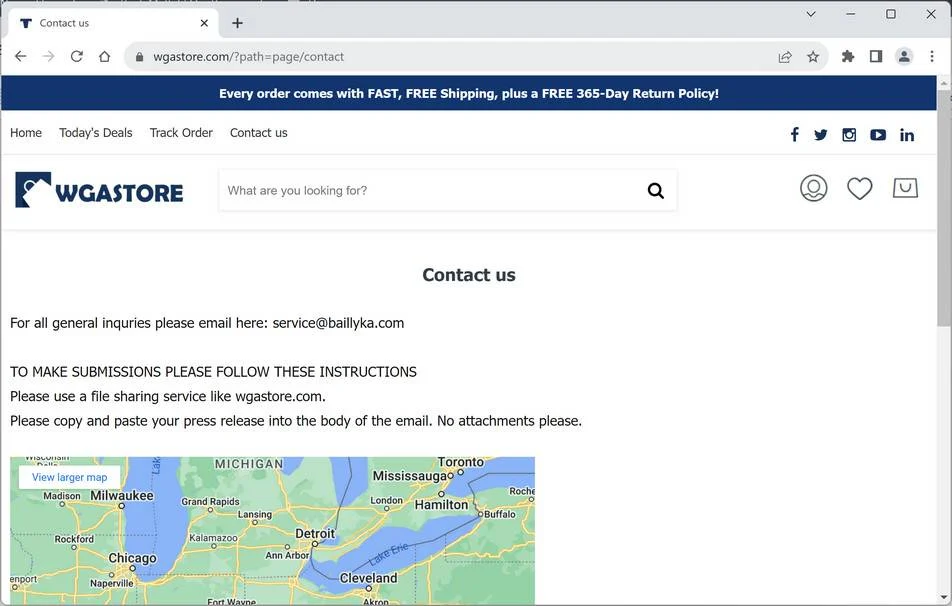Viewport: 952px width, 606px height.
Task: Open a new tab with the plus button
Action: pyautogui.click(x=237, y=23)
